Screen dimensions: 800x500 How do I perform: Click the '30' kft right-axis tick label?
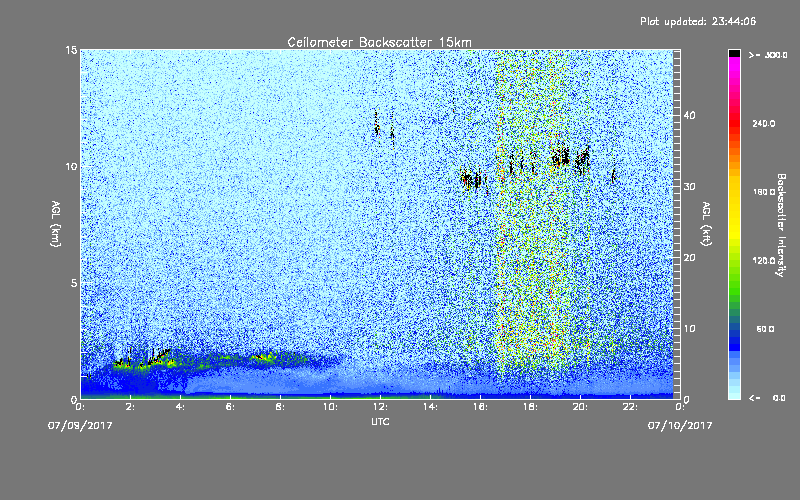tap(689, 186)
